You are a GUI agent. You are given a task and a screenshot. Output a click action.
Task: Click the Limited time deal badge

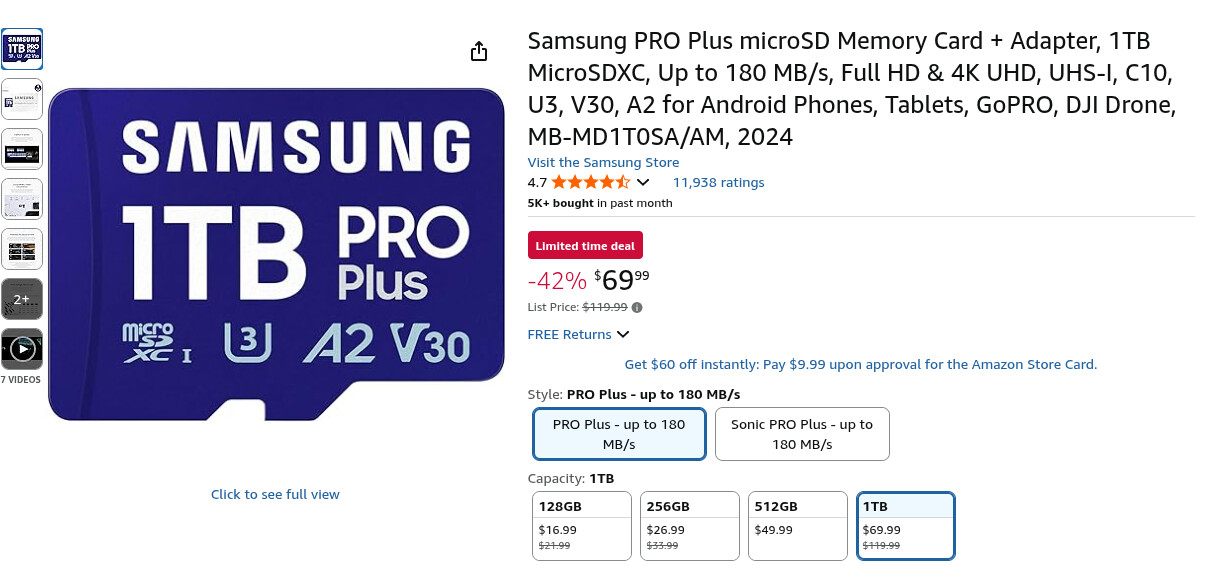point(586,246)
